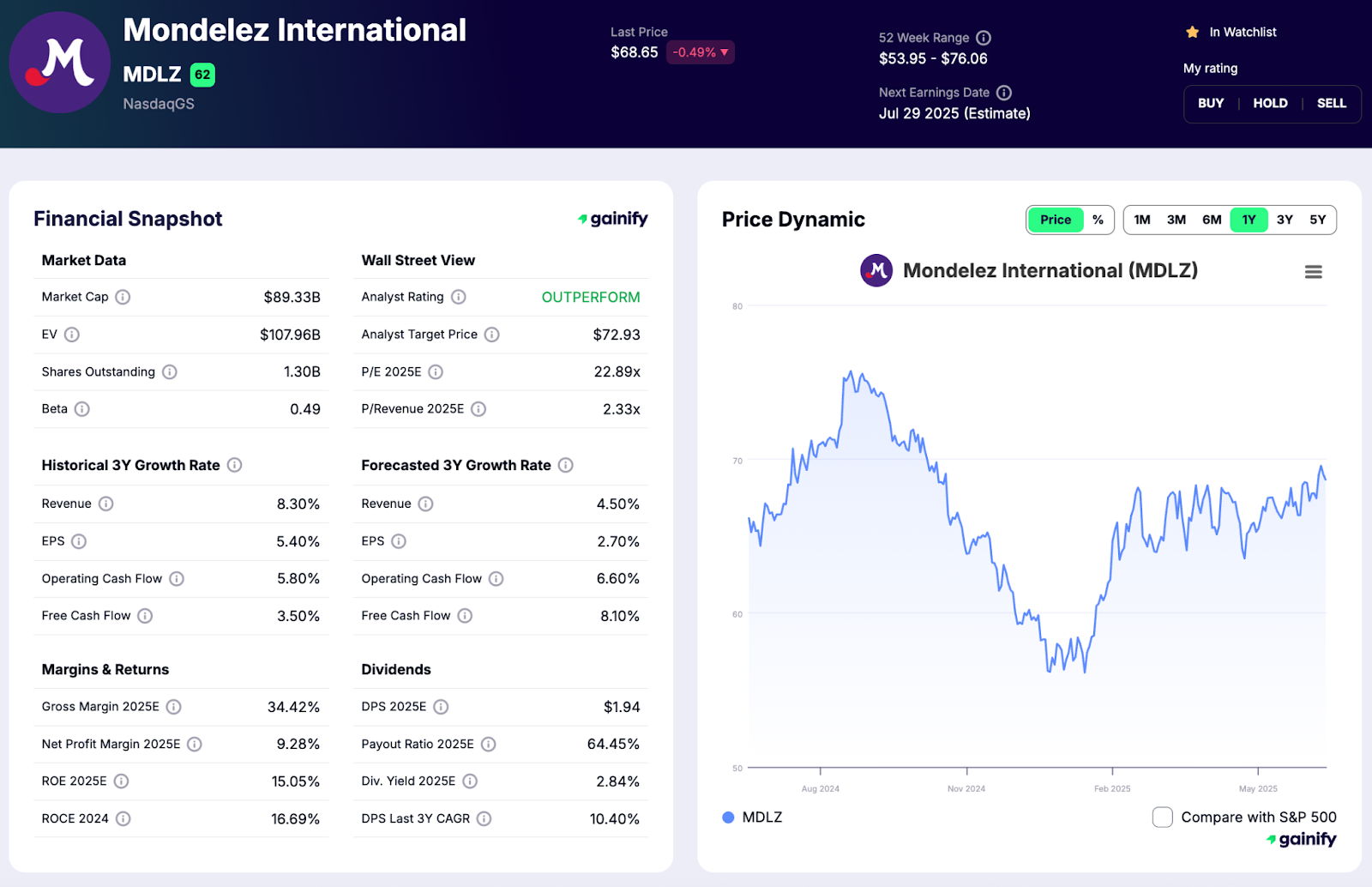Click the $89.33B market cap value
This screenshot has height=887, width=1372.
292,297
